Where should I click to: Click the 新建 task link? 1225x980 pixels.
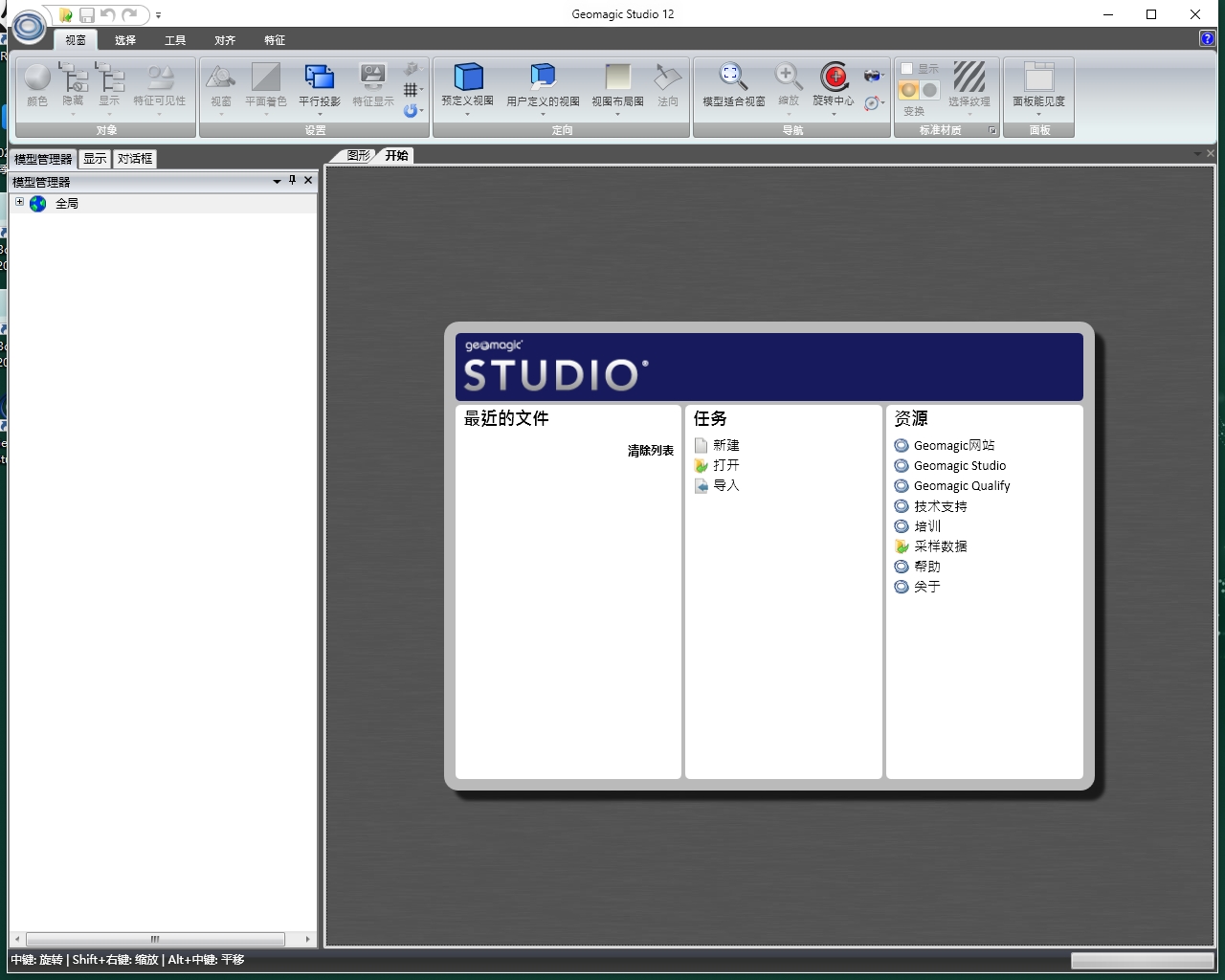click(726, 445)
